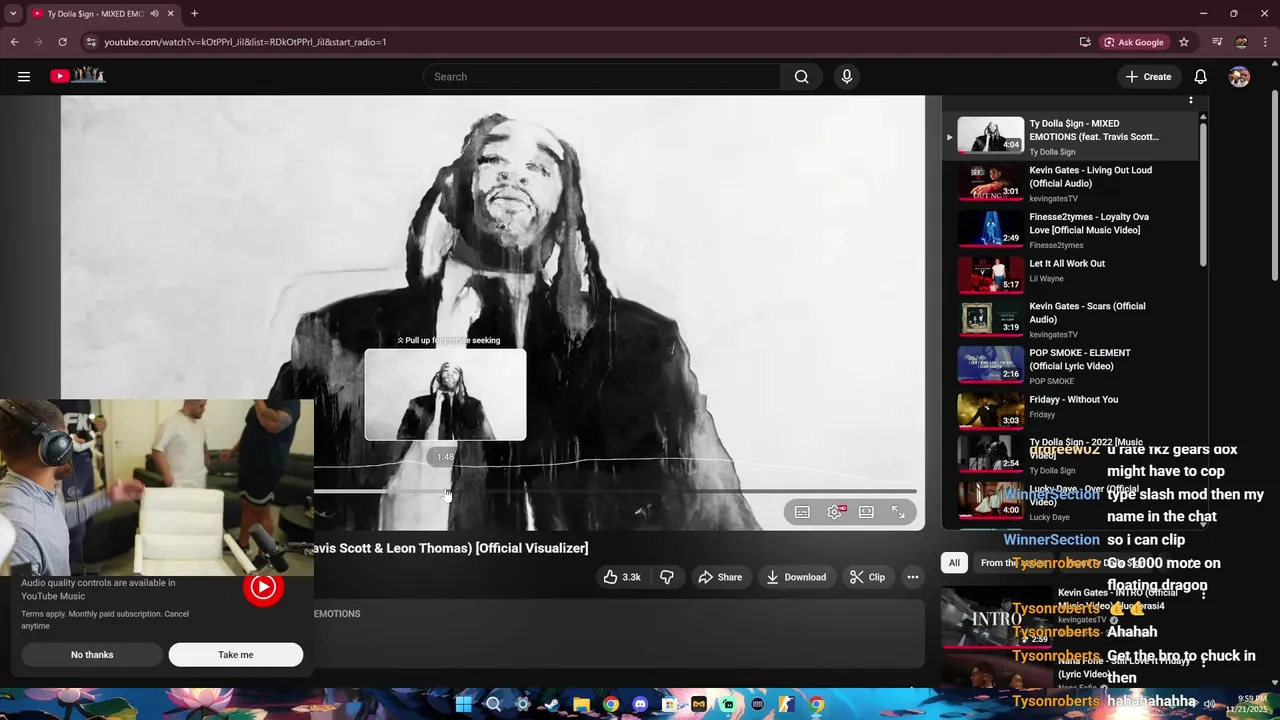Play Kevin Gates - Scars (Official Audio)
The image size is (1280, 720).
[1070, 320]
